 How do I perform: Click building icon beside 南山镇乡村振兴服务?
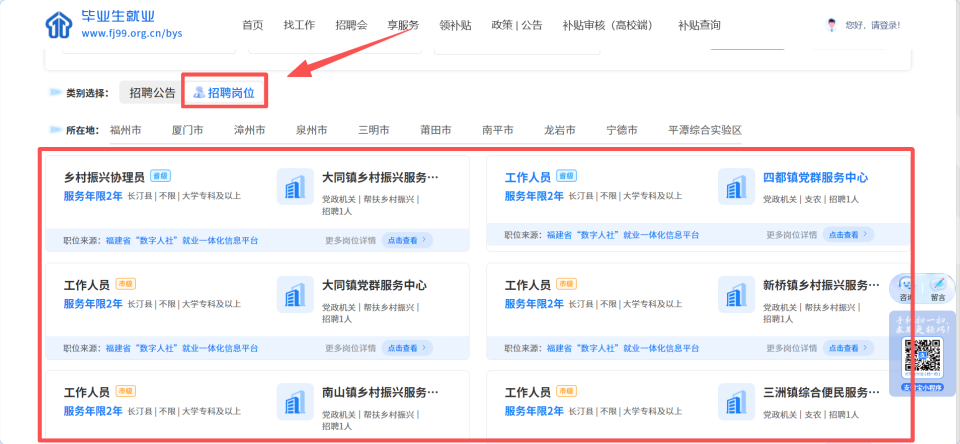(x=295, y=402)
